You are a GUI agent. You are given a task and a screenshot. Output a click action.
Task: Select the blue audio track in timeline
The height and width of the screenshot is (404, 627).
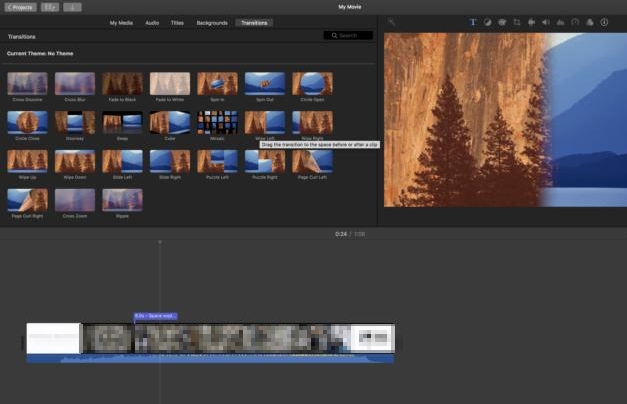210,359
